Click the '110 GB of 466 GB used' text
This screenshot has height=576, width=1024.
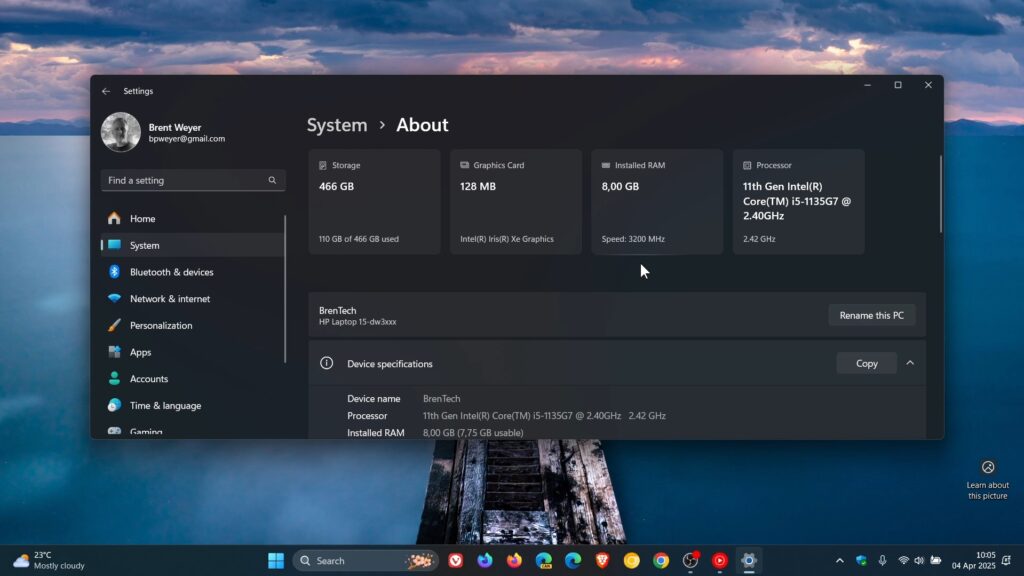[359, 239]
